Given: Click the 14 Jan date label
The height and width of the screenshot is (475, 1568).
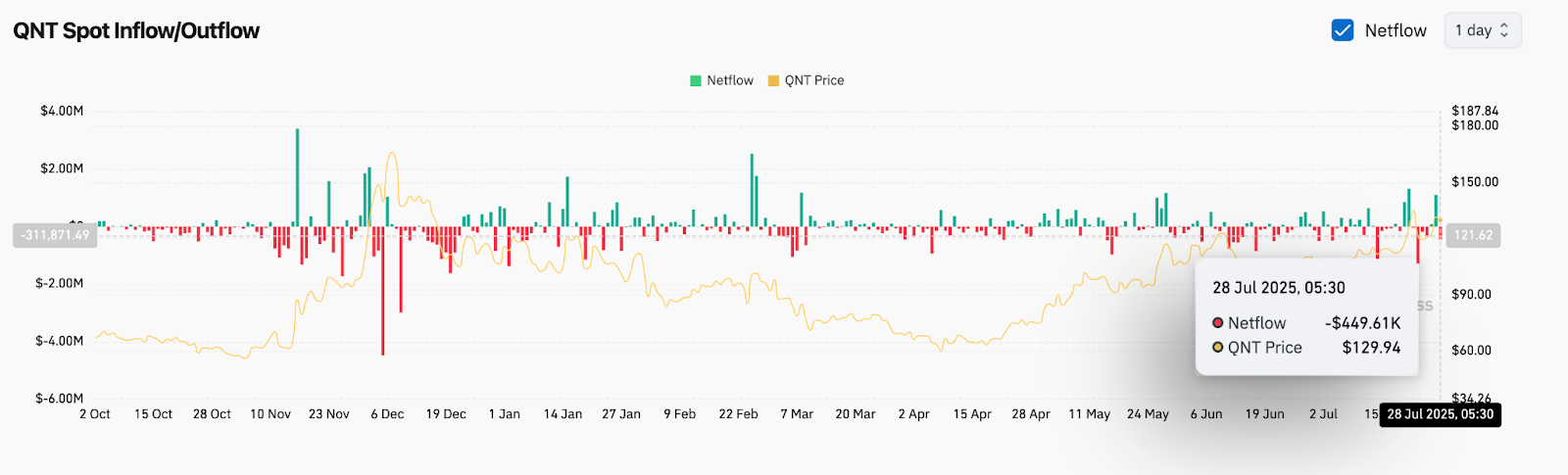Looking at the screenshot, I should (563, 414).
